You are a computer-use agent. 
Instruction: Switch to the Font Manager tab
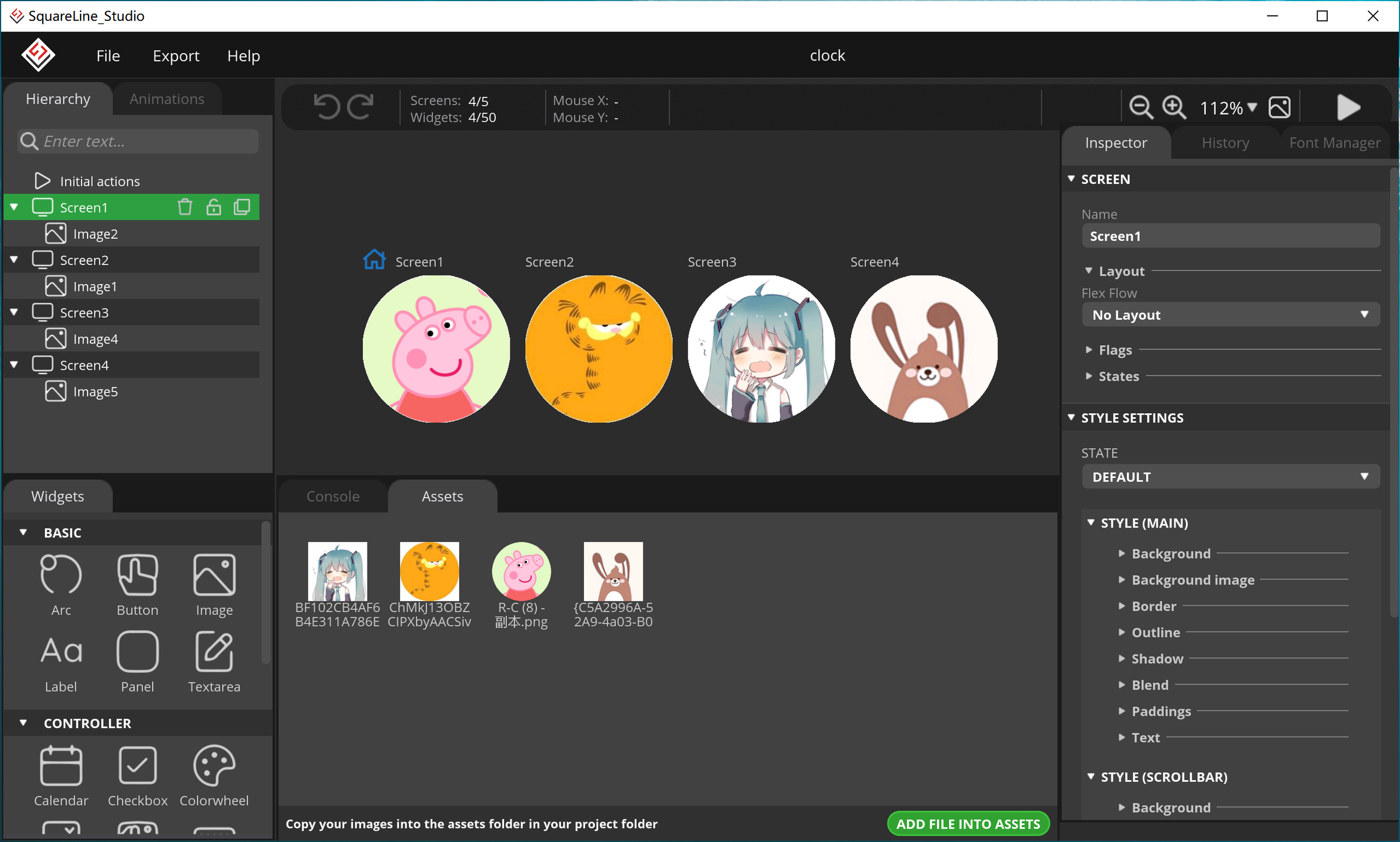pos(1334,143)
